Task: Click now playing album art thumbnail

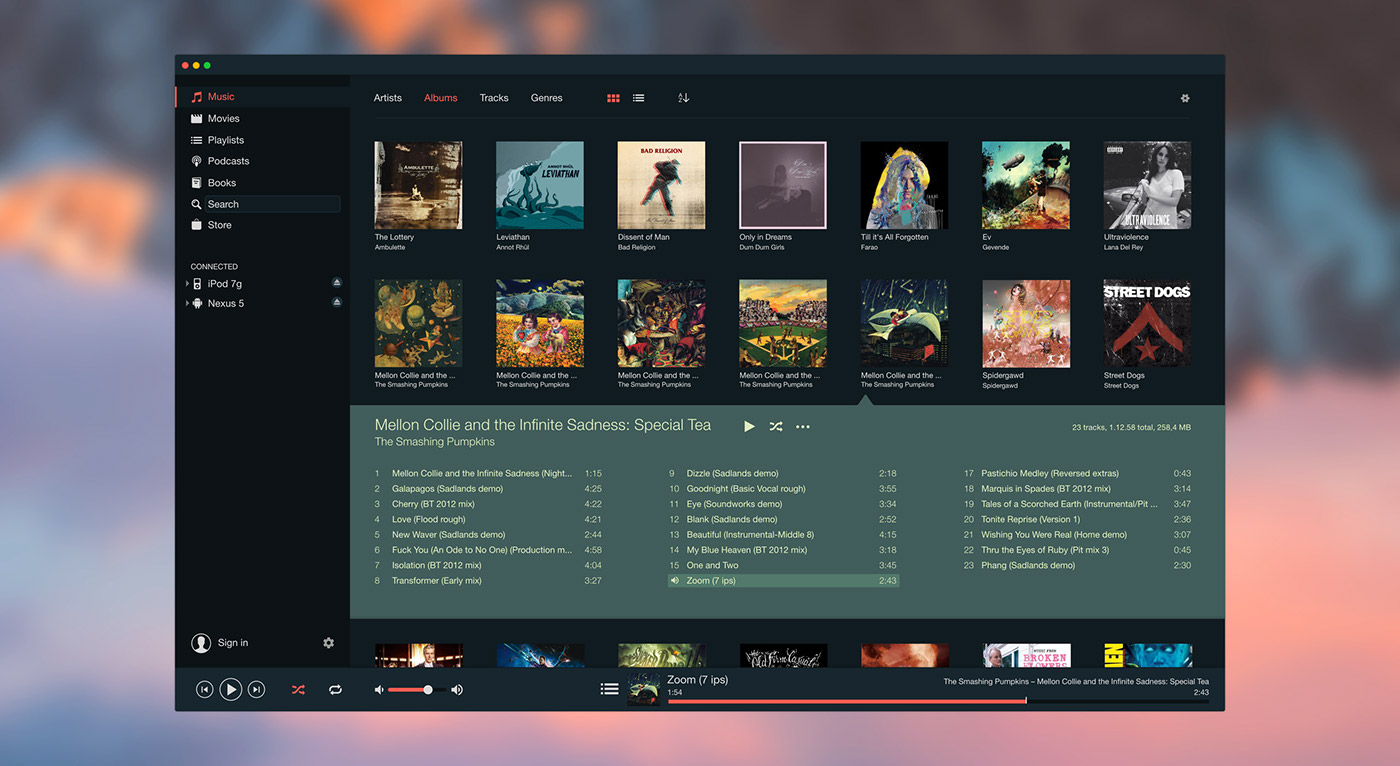Action: 644,689
